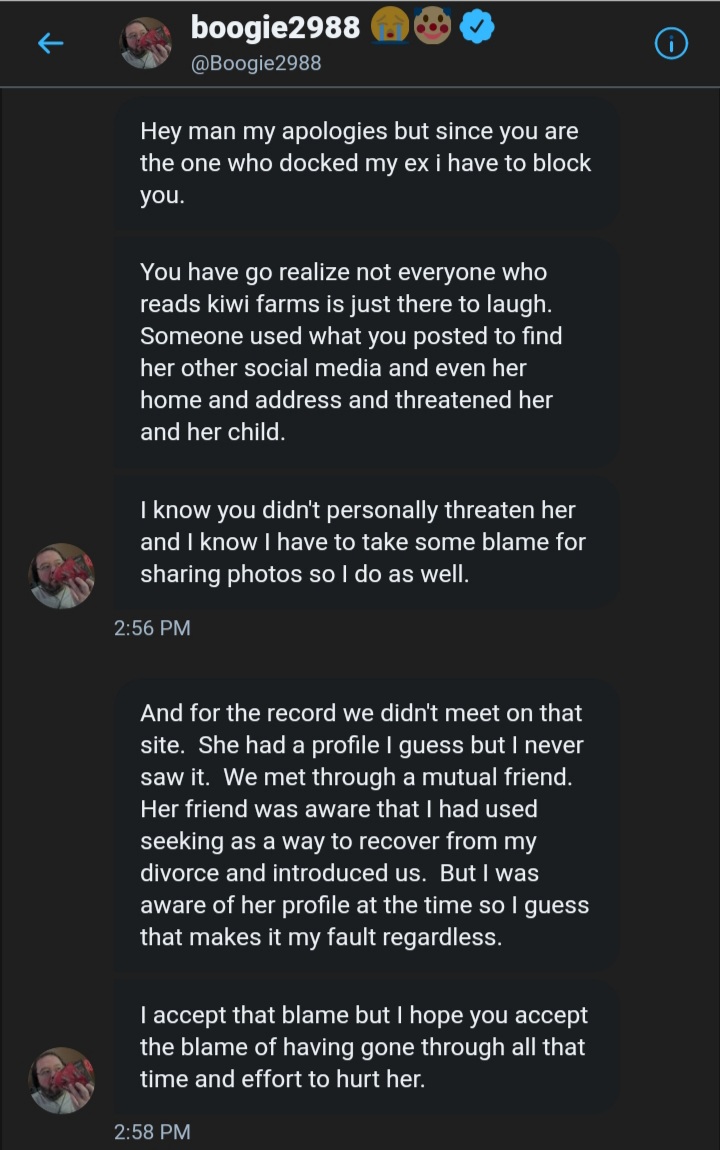Open the header profile picture
Image resolution: width=720 pixels, height=1150 pixels.
click(145, 43)
